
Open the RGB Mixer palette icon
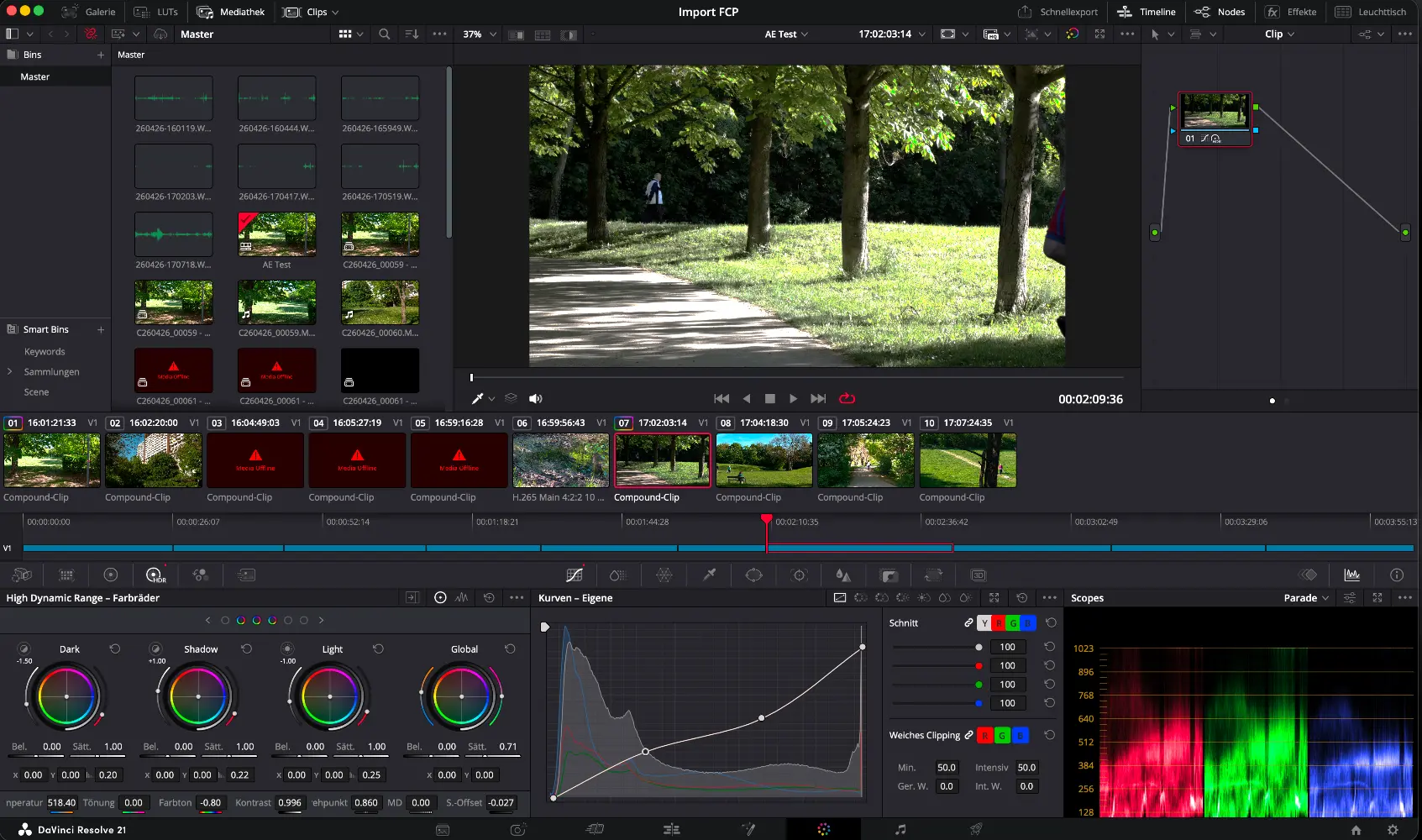pos(200,575)
